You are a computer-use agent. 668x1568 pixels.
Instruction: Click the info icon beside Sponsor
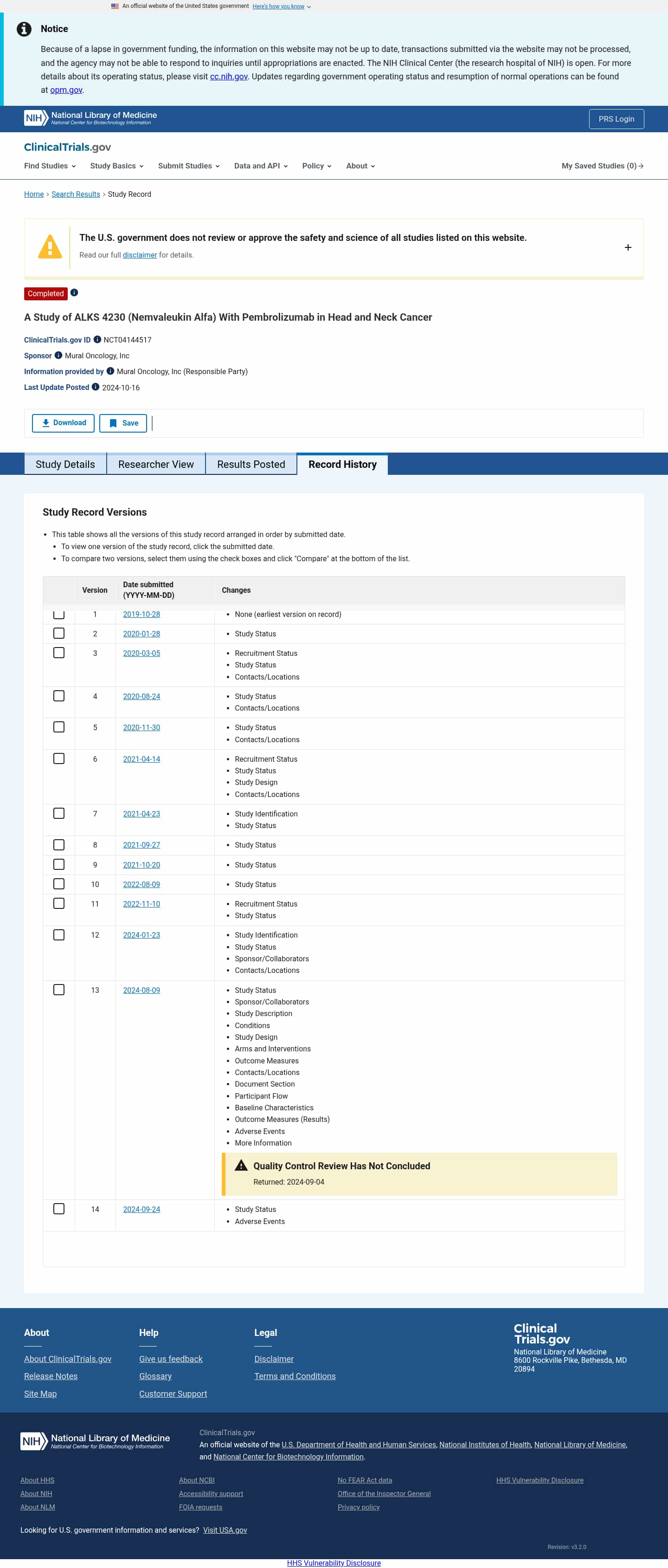(58, 356)
